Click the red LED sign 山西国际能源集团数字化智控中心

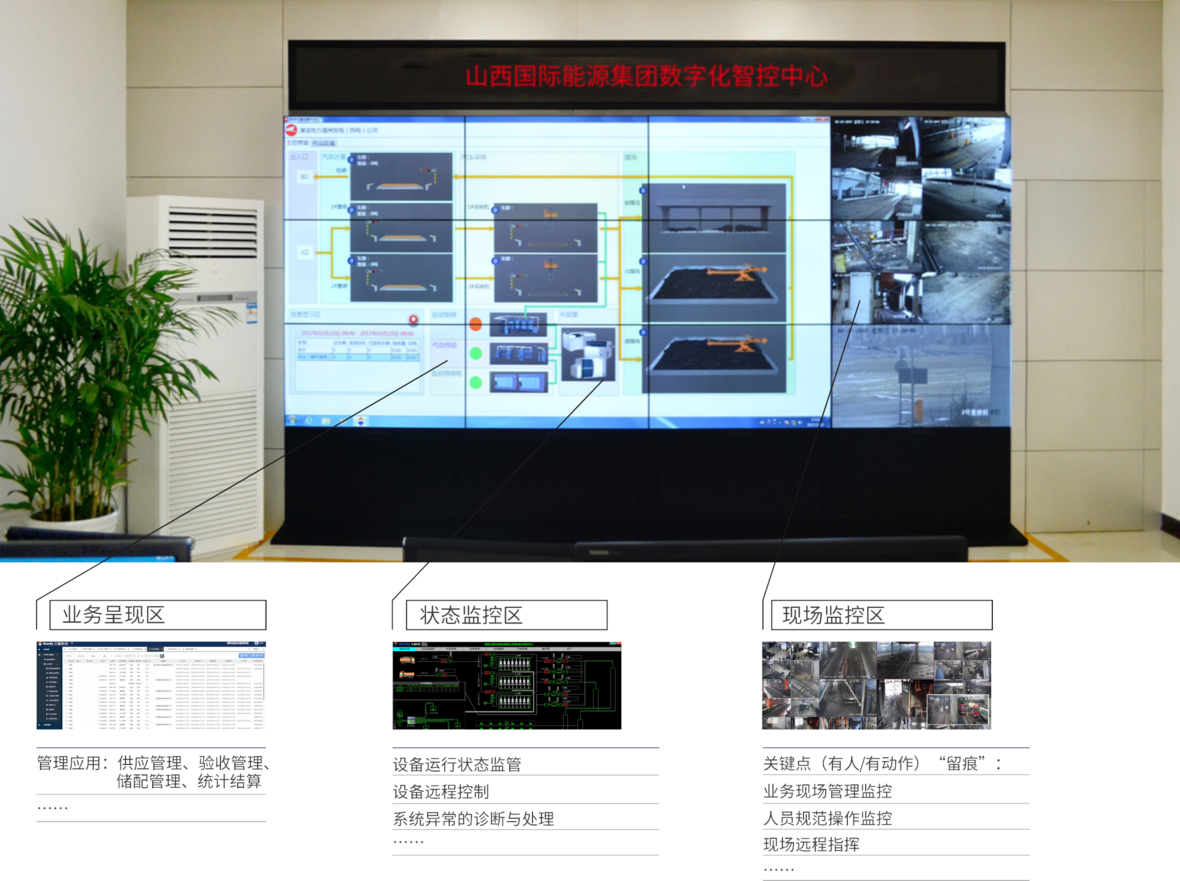click(x=646, y=76)
